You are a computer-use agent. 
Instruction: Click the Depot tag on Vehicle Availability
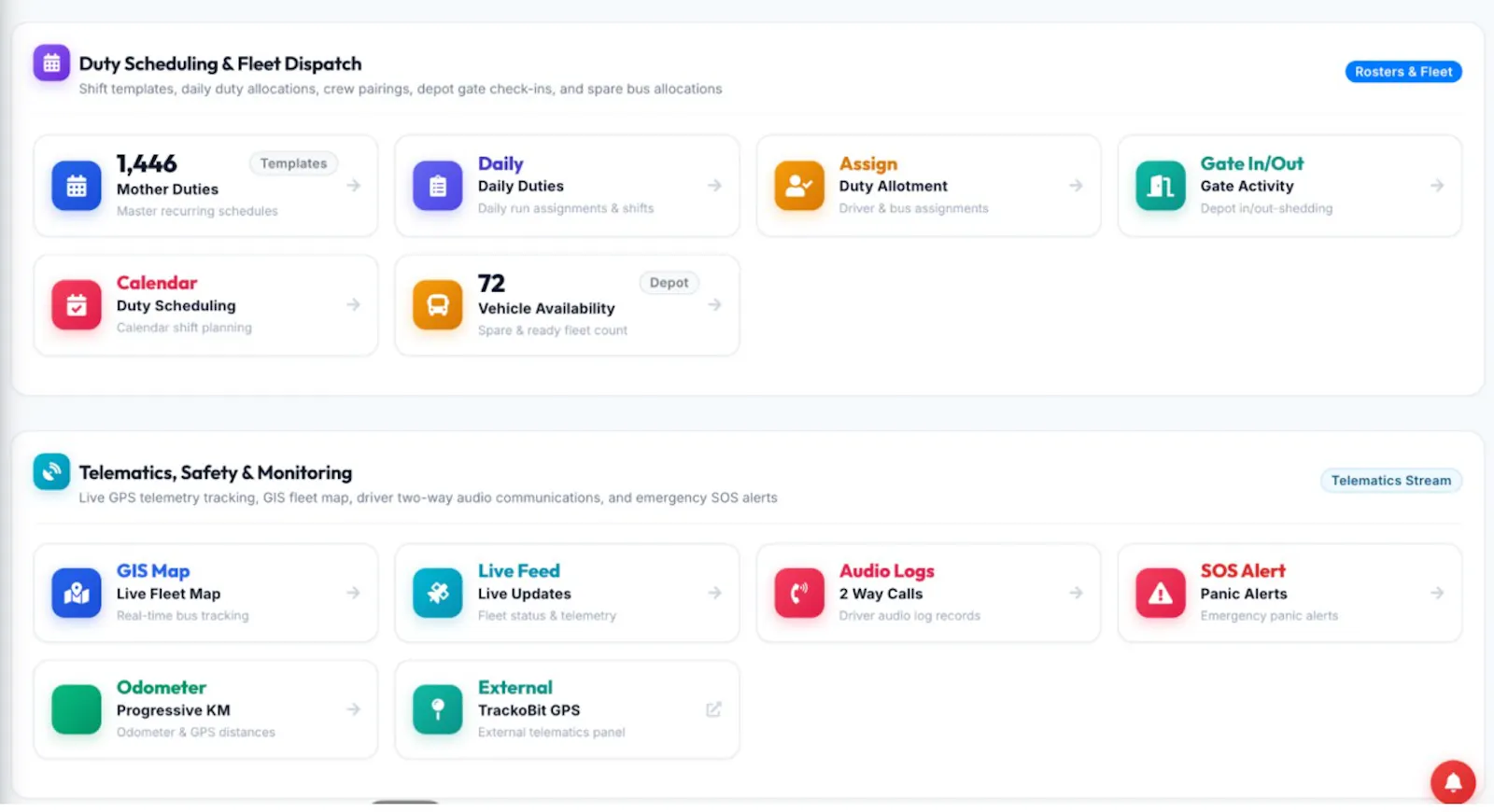[x=669, y=283]
